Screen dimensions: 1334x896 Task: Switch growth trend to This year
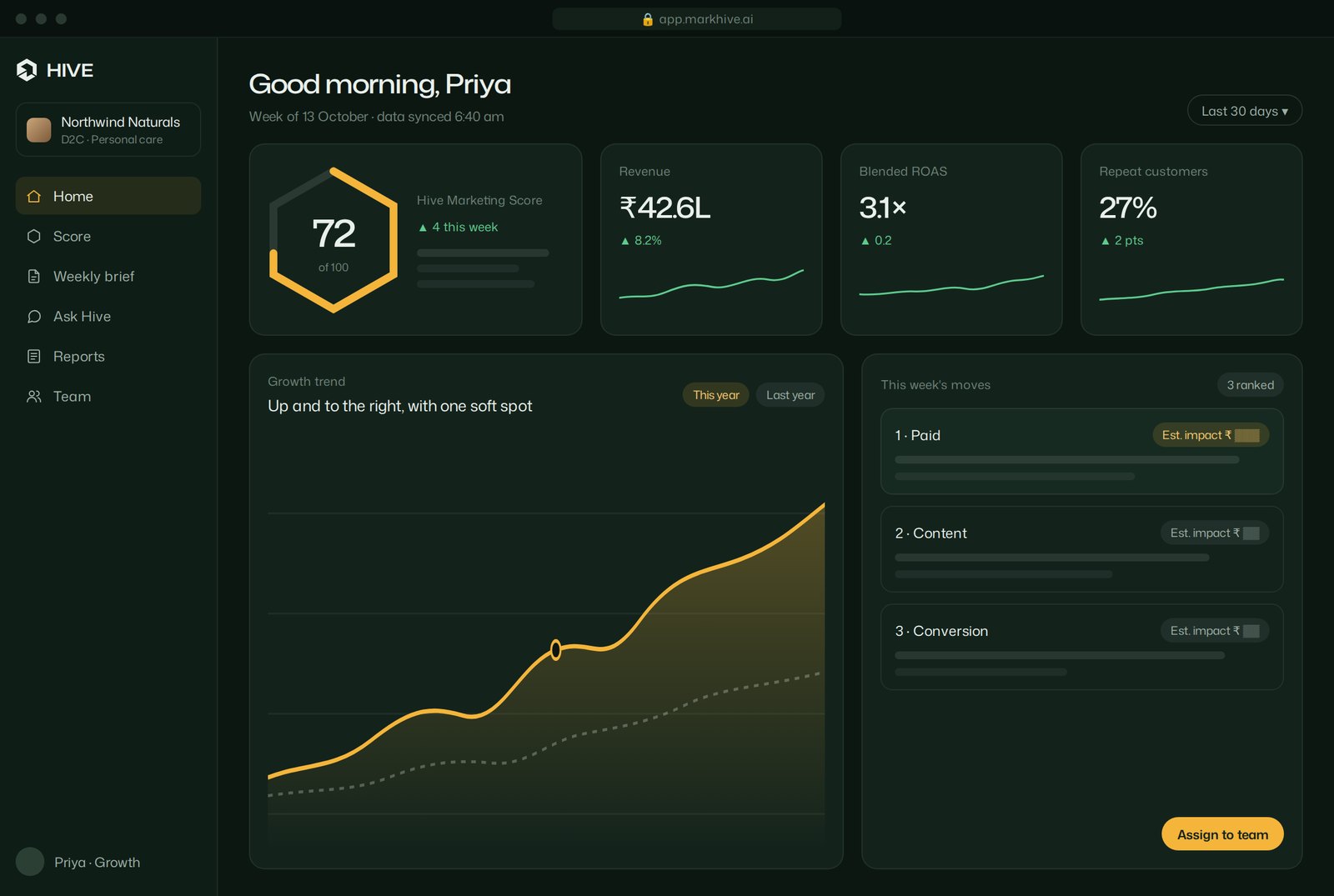click(716, 395)
